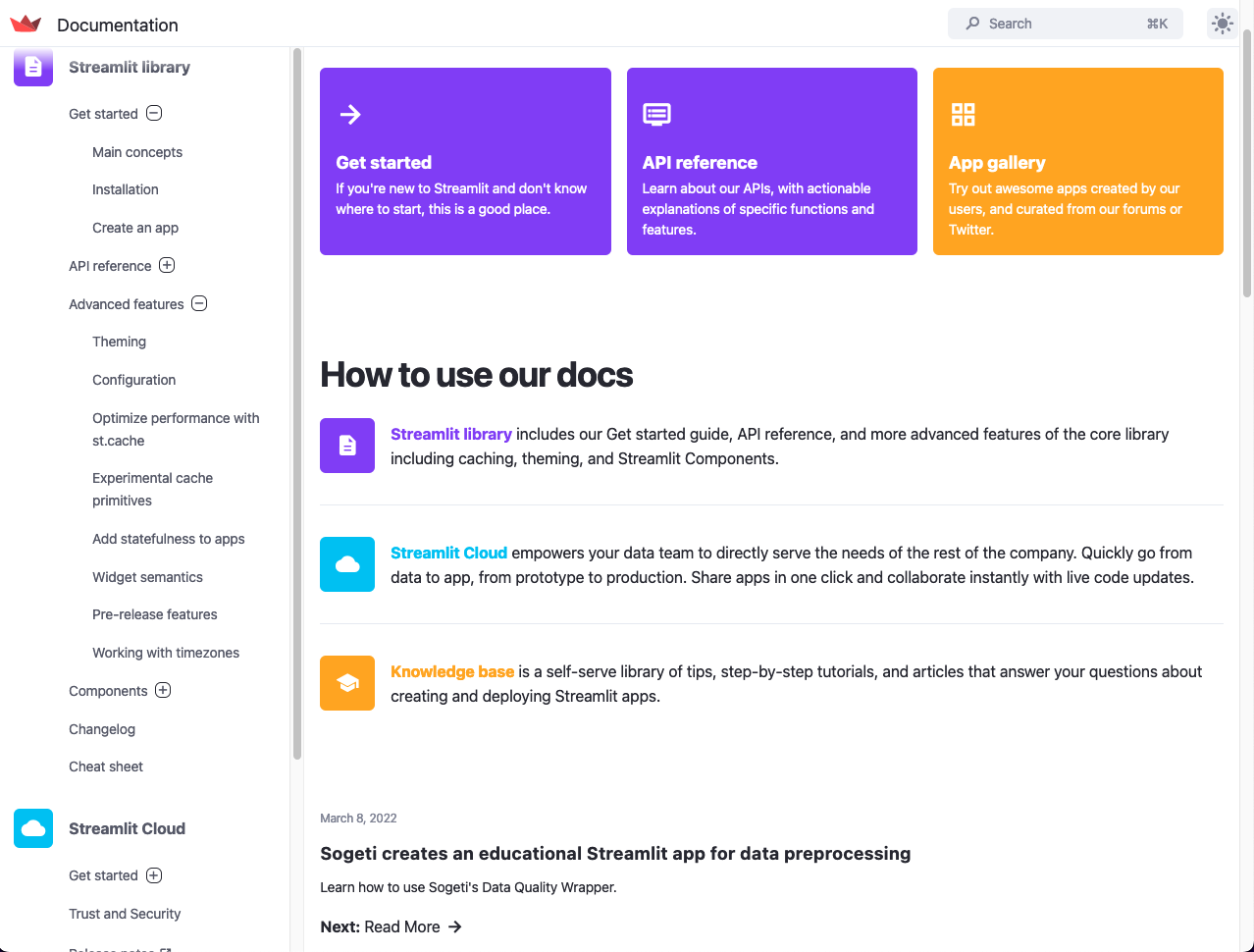Expand Get started under Streamlit Cloud
The image size is (1254, 952).
[154, 875]
